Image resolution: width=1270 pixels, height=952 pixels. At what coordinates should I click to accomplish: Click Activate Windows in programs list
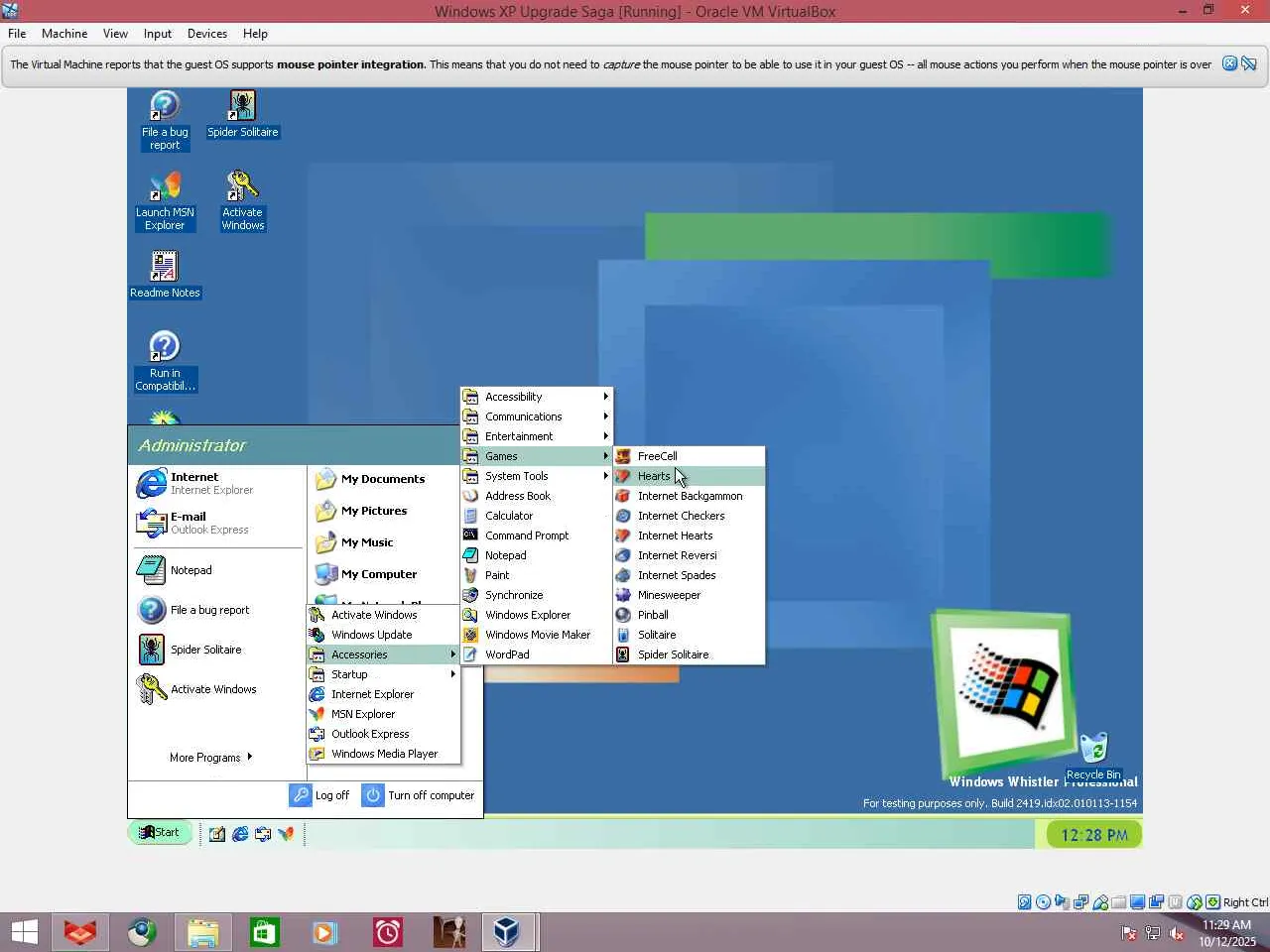tap(383, 615)
